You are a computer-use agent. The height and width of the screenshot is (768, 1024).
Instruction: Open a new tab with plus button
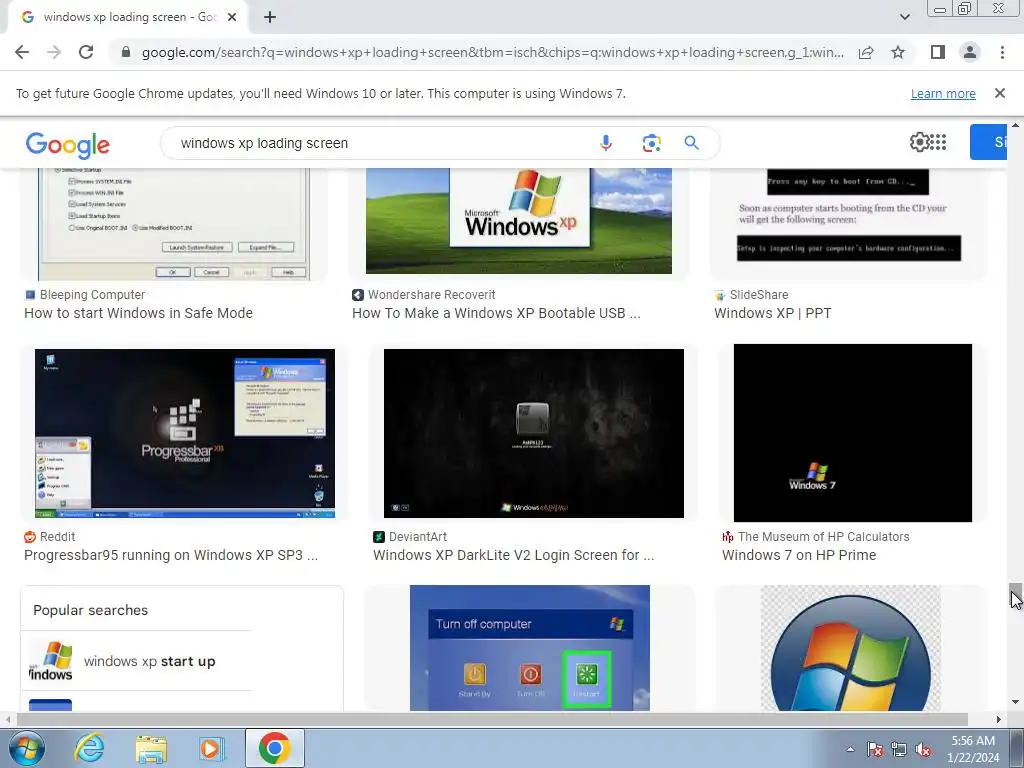[270, 18]
